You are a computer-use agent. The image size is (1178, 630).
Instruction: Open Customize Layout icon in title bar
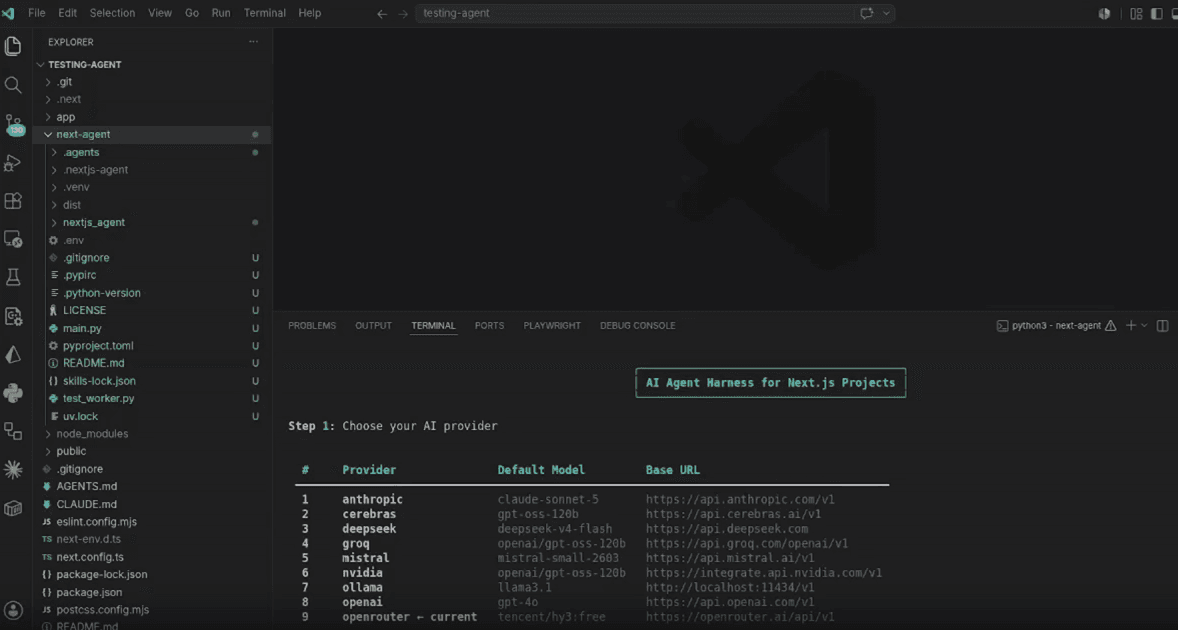coord(1136,14)
